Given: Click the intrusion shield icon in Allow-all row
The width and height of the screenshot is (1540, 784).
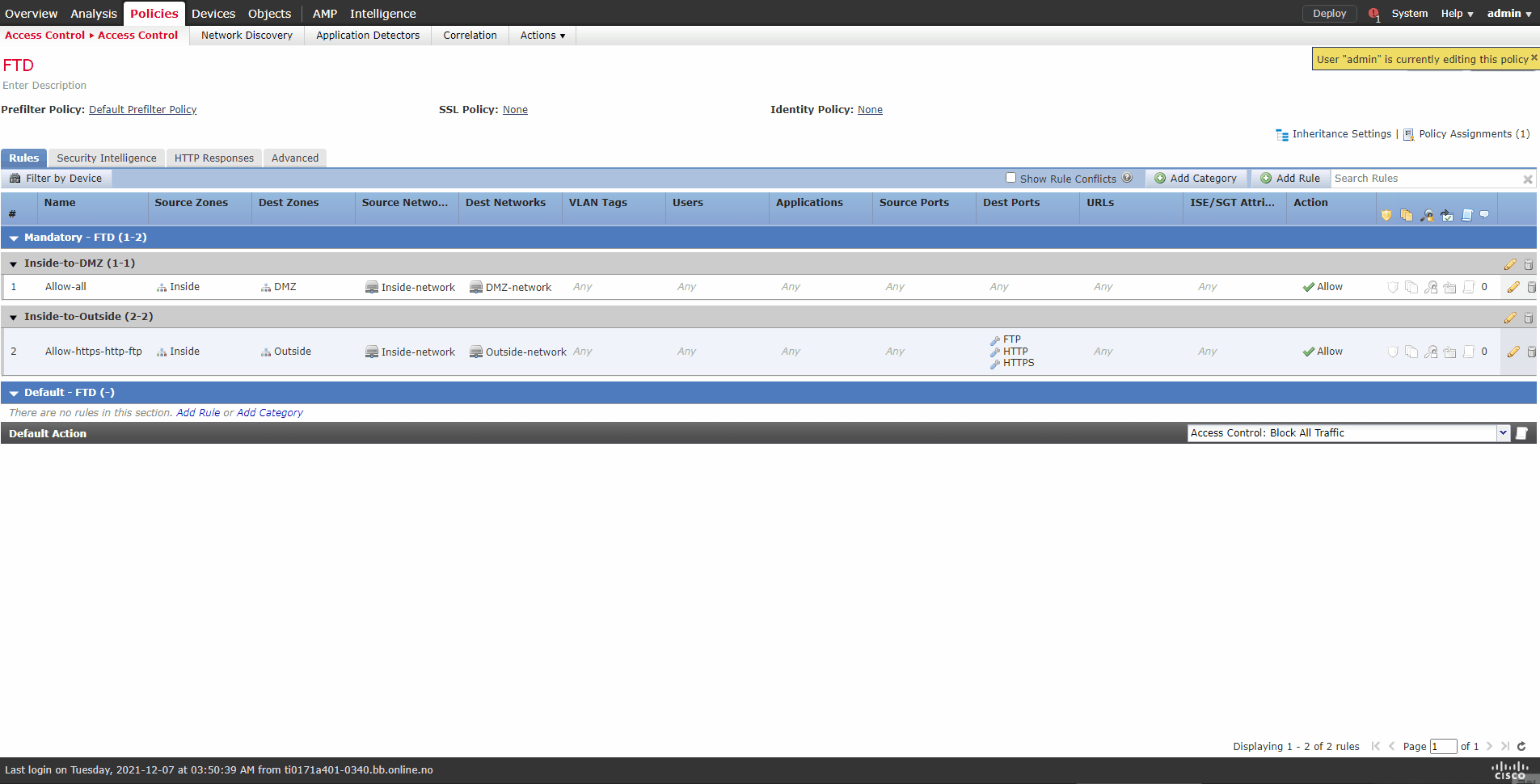Looking at the screenshot, I should pos(1393,287).
